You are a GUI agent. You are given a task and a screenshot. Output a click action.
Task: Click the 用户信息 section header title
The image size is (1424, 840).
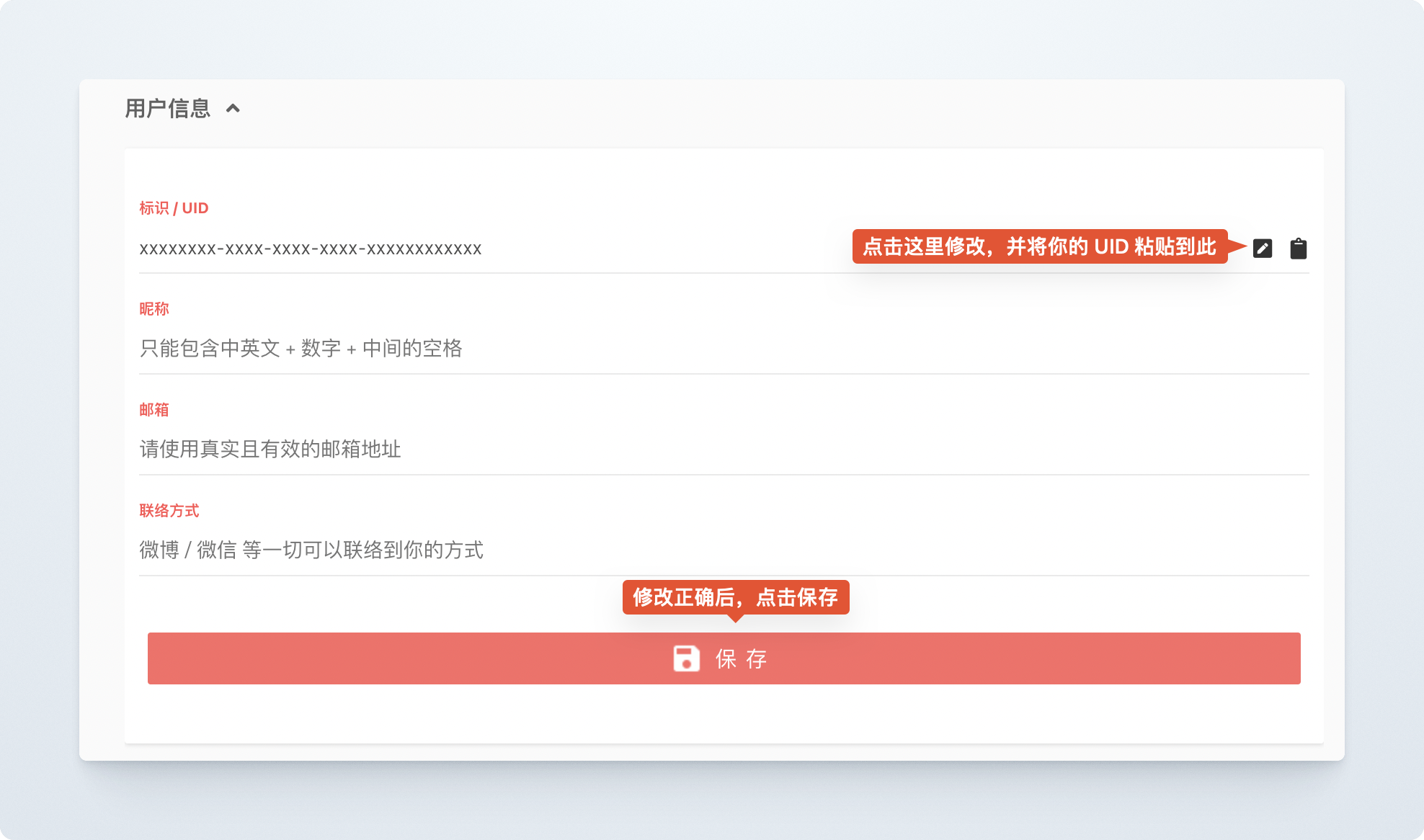(x=167, y=108)
